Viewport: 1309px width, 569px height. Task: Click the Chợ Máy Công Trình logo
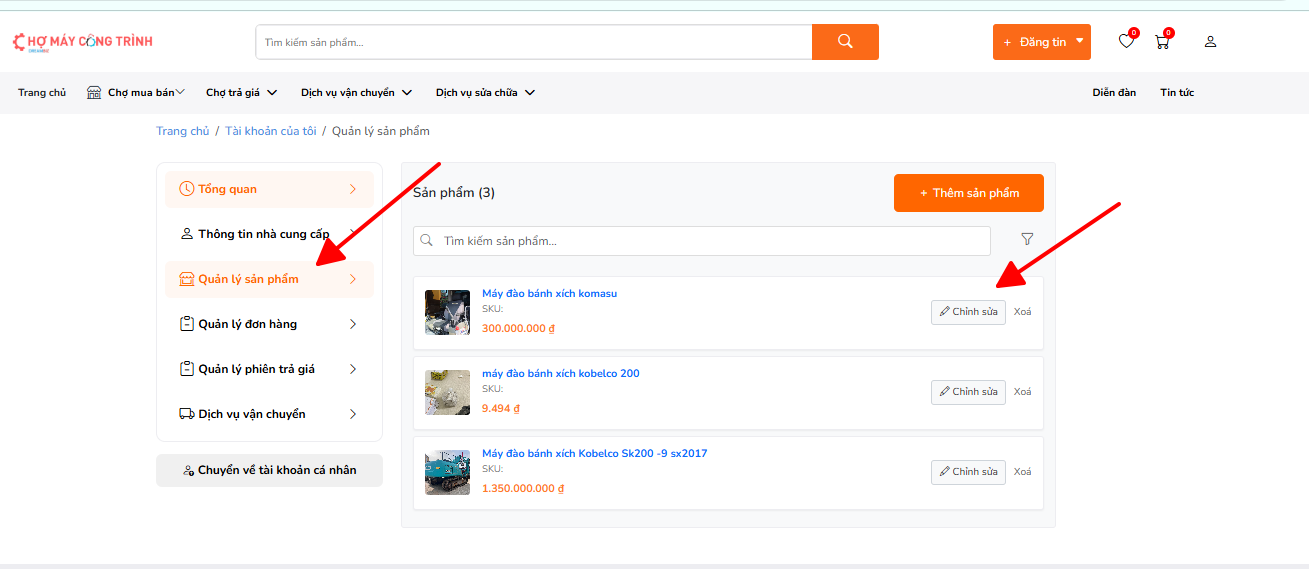(x=82, y=42)
